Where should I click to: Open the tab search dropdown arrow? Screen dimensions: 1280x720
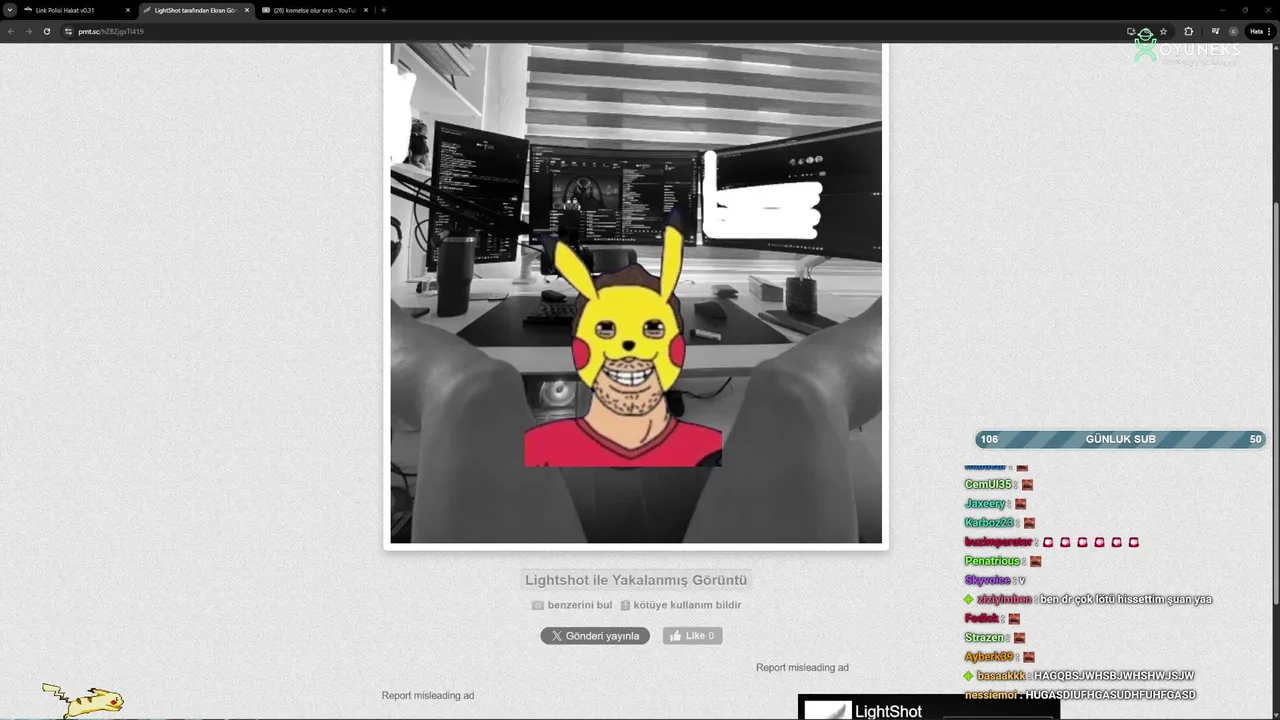click(9, 10)
